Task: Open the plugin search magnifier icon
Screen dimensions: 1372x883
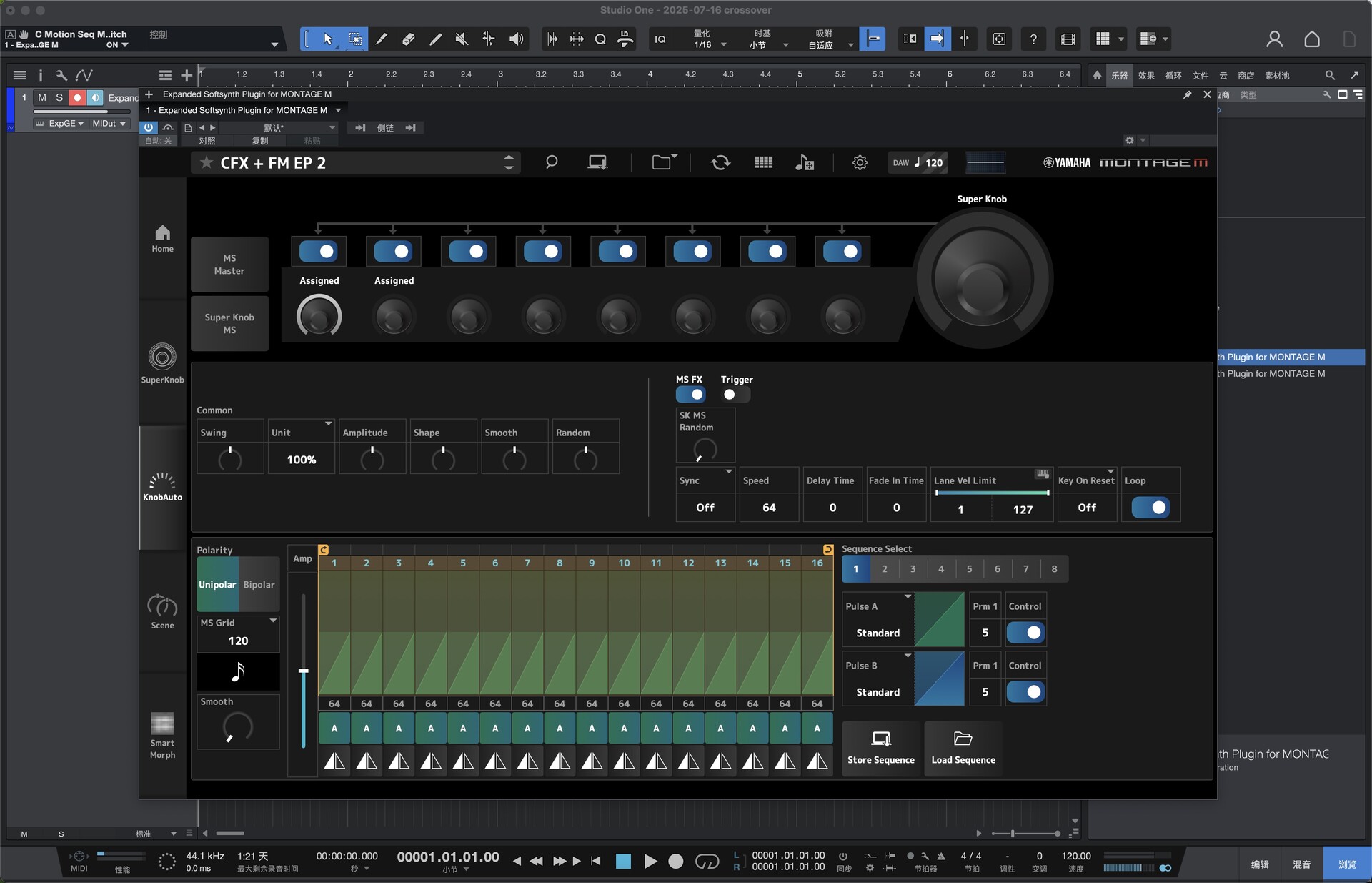Action: point(551,163)
